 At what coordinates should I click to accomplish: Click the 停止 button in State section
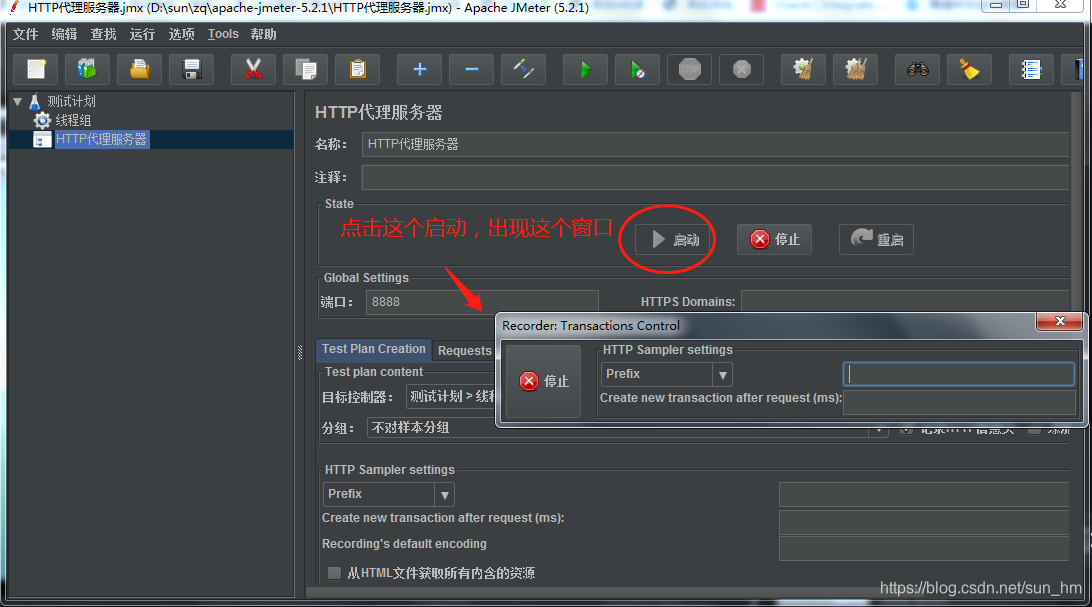[774, 239]
